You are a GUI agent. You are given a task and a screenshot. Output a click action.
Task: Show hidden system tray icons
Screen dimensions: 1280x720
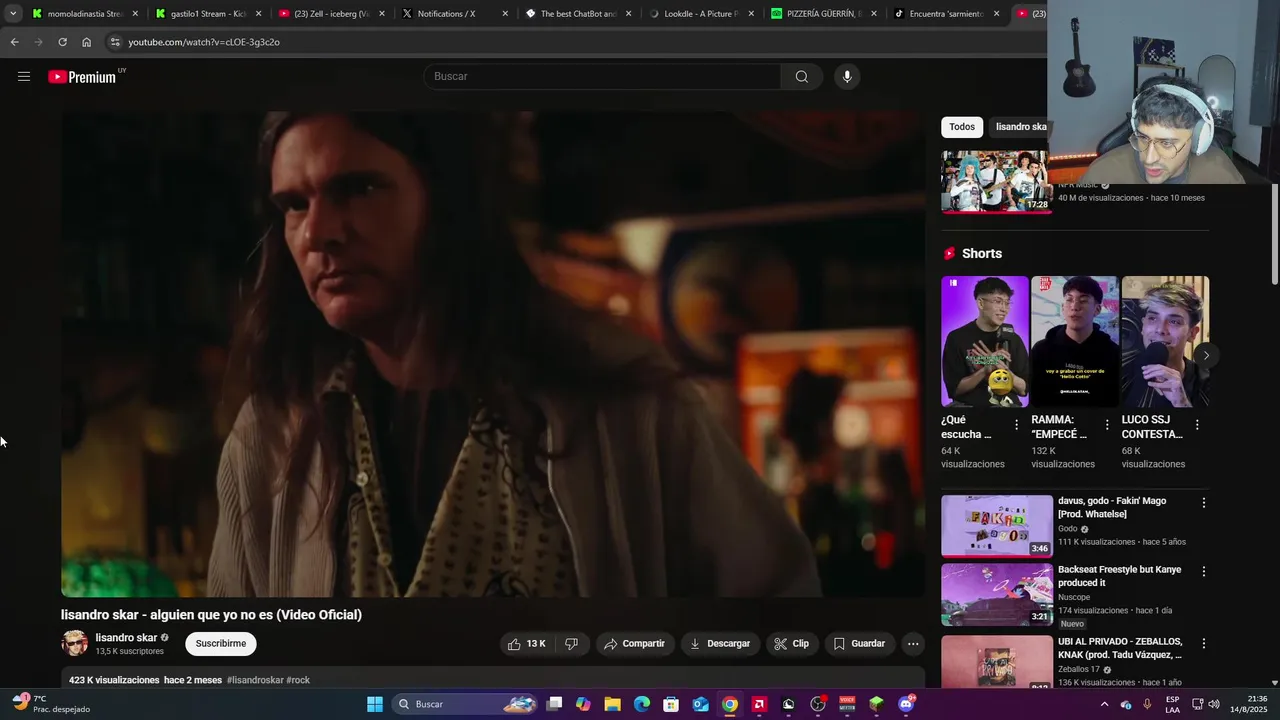[x=1104, y=704]
